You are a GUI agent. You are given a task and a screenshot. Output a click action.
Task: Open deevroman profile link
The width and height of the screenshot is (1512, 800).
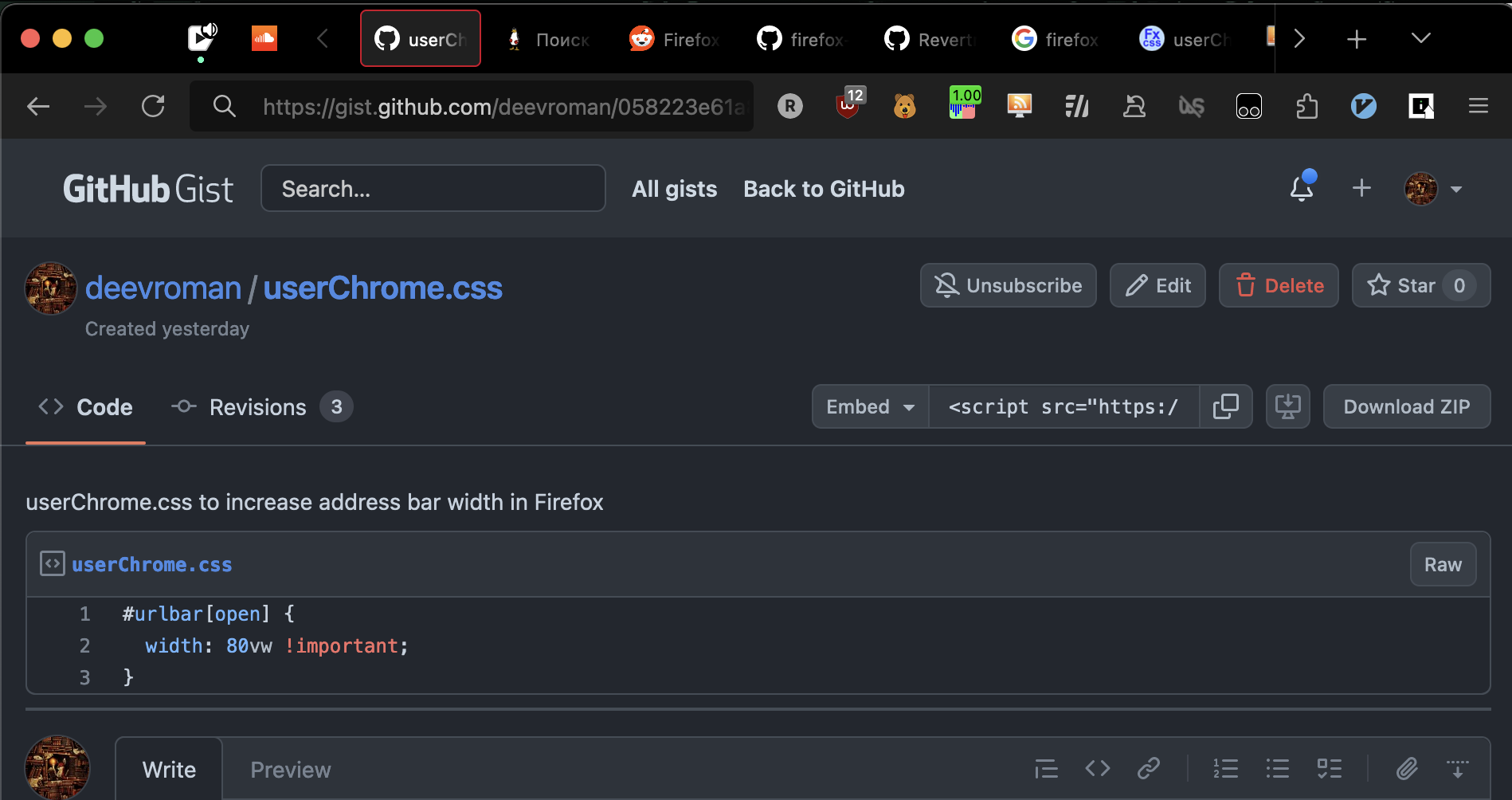pos(163,288)
